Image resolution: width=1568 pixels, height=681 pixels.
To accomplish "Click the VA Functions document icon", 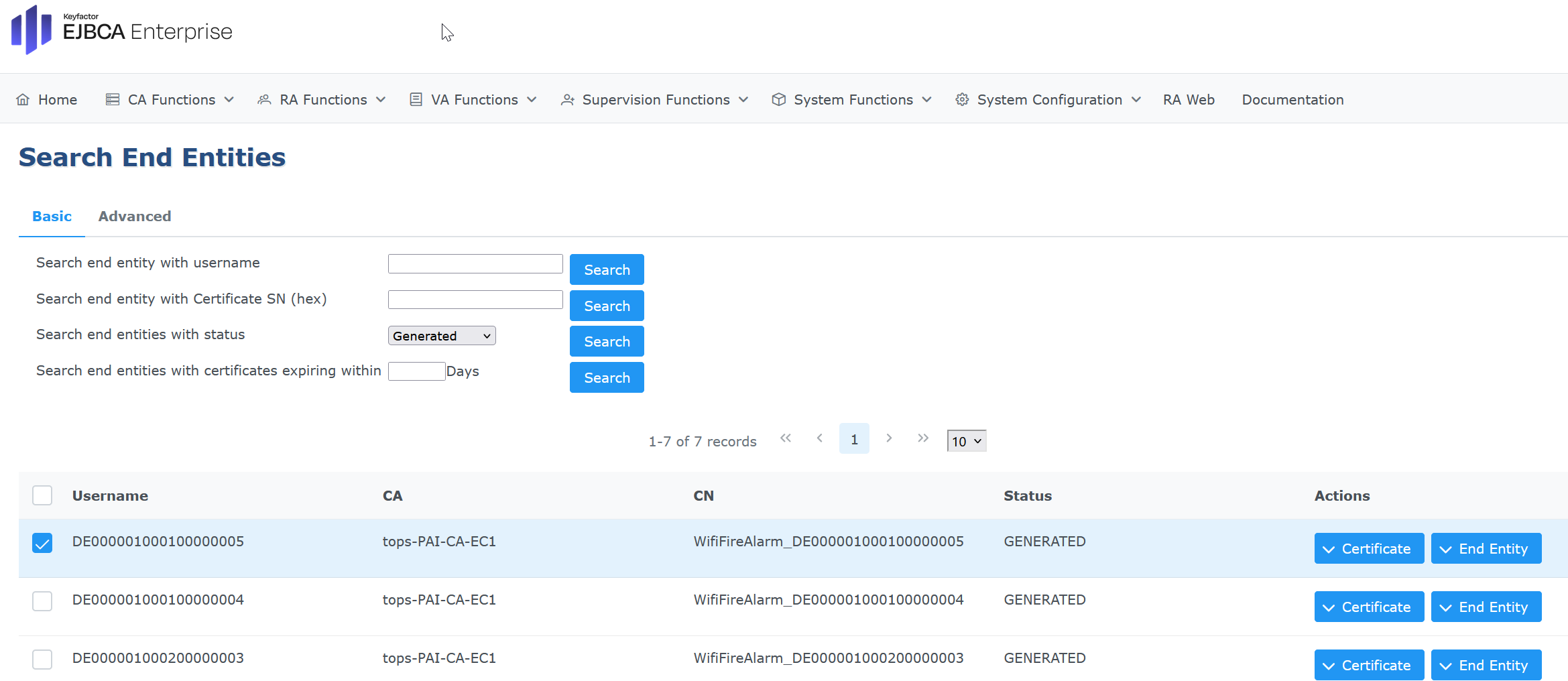I will pos(416,100).
